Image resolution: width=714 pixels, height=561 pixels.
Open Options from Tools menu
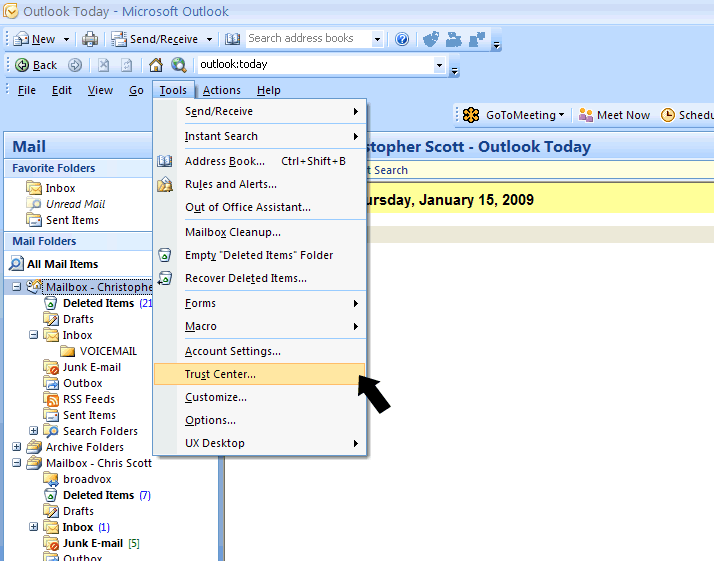click(x=260, y=420)
